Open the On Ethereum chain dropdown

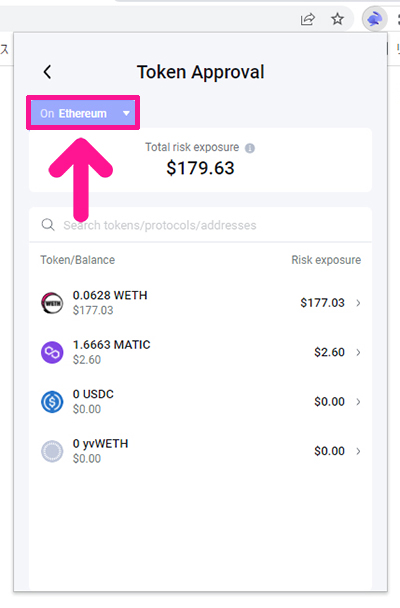83,113
